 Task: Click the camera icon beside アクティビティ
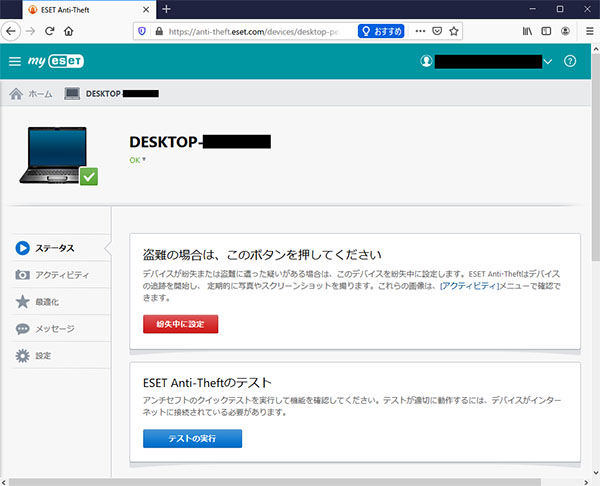click(x=23, y=275)
